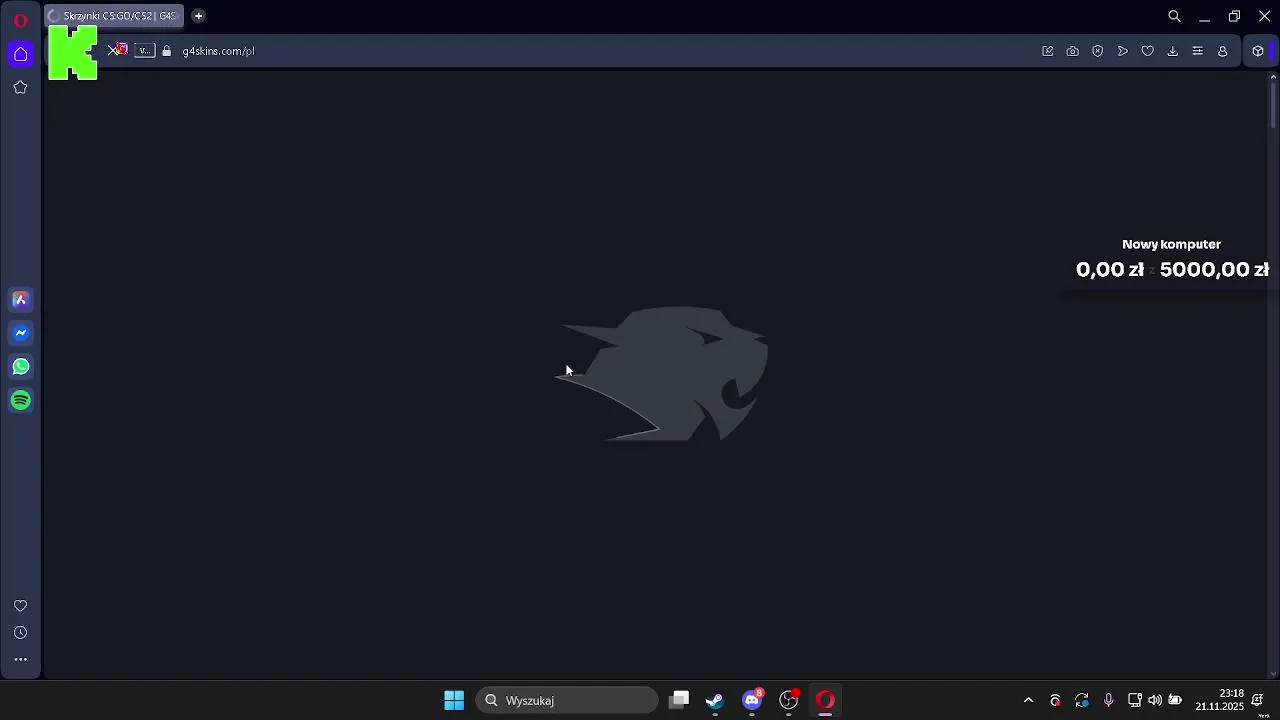
Task: Click the Wyszukaj taskbar search box
Action: [567, 700]
